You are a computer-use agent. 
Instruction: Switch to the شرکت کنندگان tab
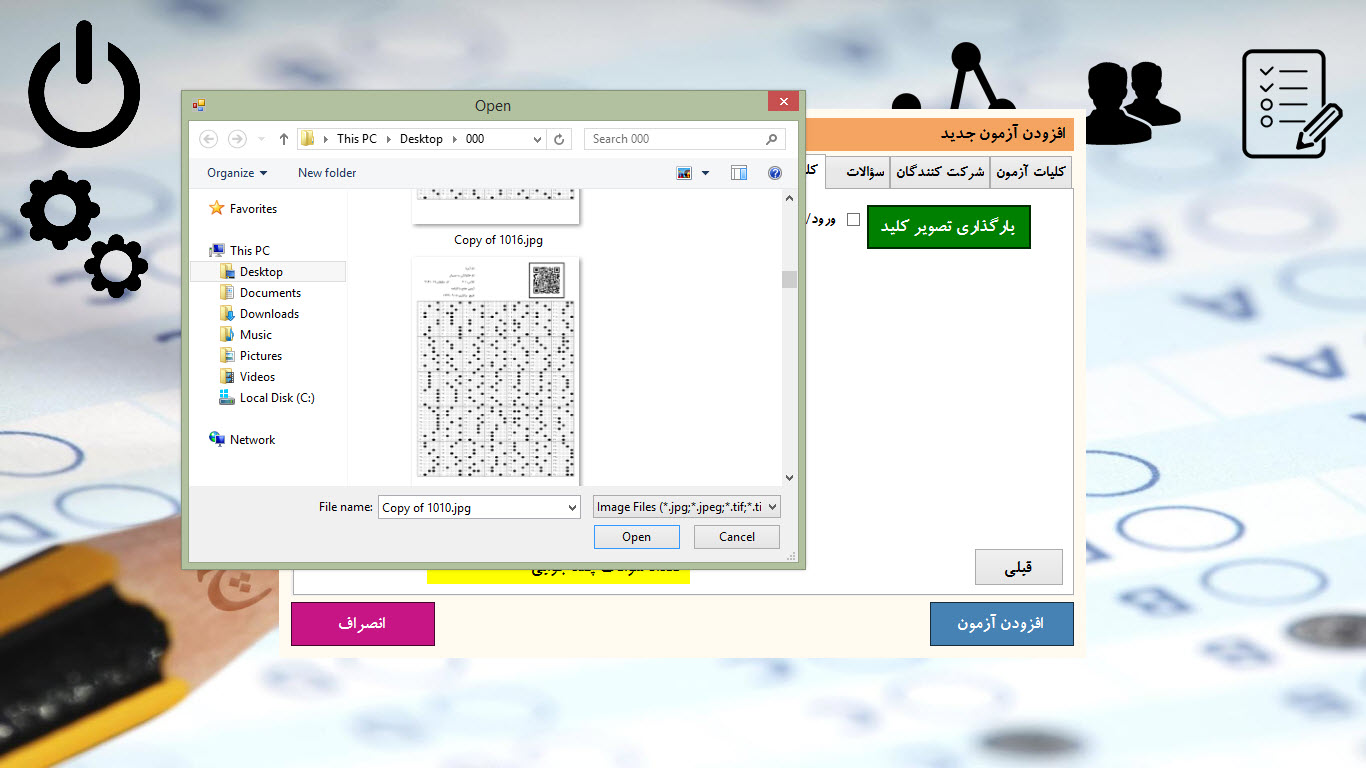[940, 172]
